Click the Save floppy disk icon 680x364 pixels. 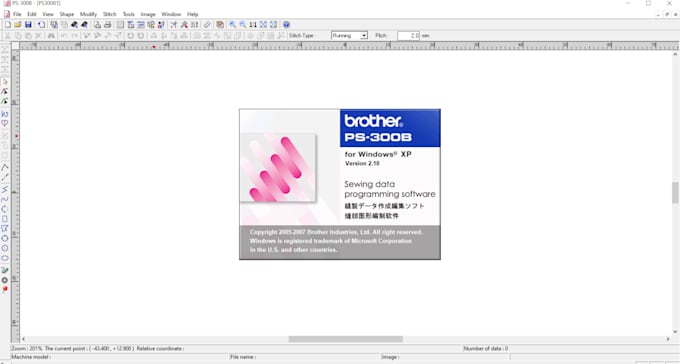coord(28,25)
